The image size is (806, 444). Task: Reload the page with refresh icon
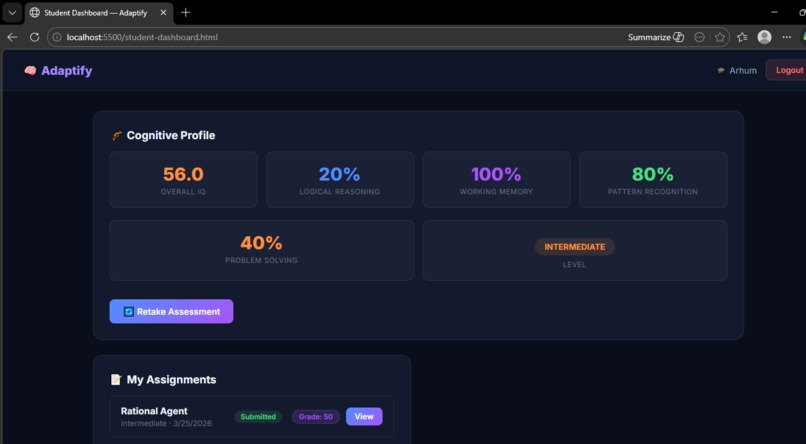[34, 37]
